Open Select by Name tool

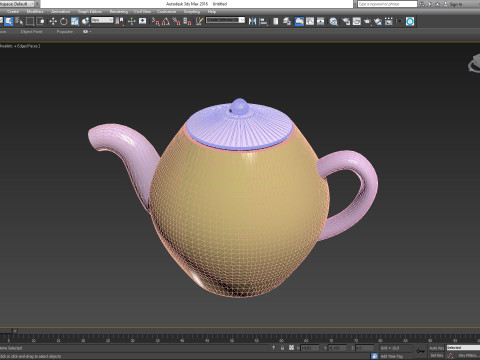coord(19,21)
